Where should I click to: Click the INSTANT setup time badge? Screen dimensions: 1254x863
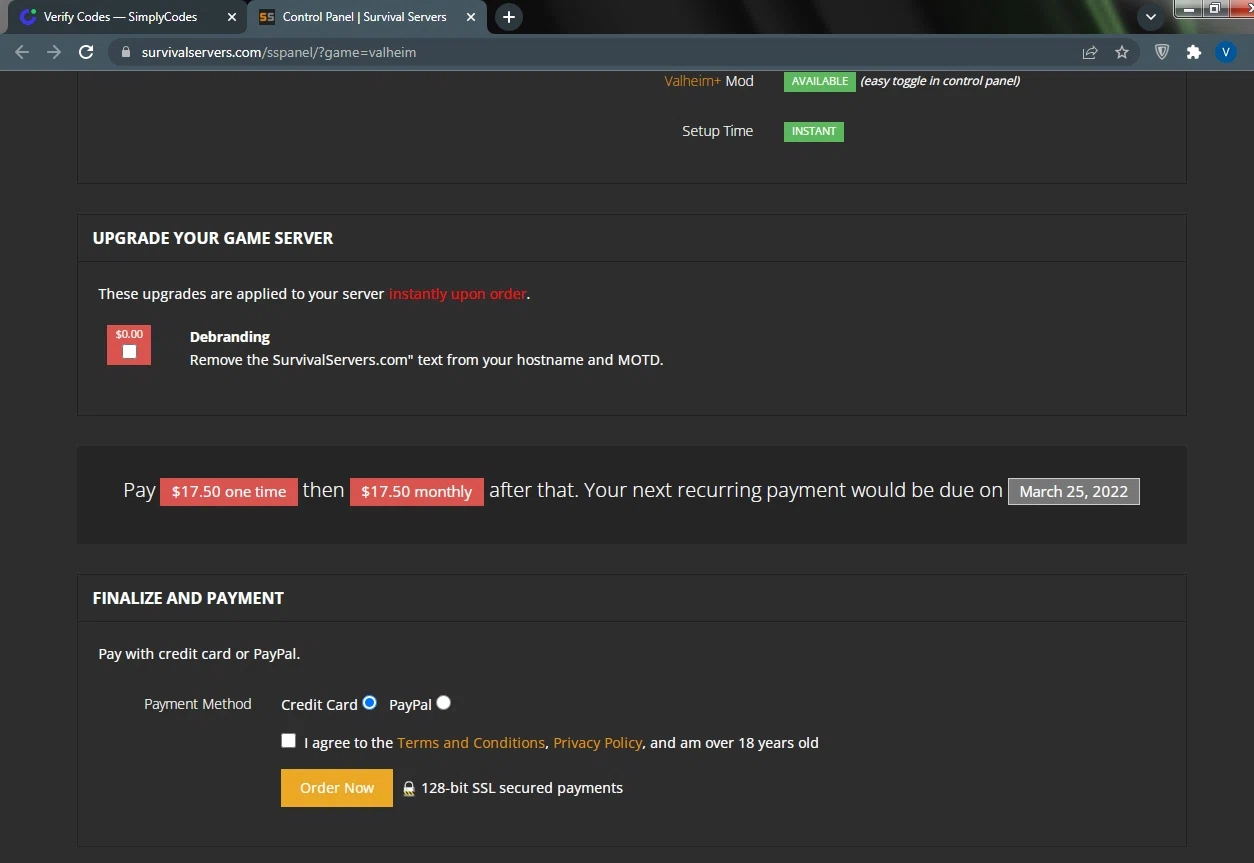click(814, 131)
